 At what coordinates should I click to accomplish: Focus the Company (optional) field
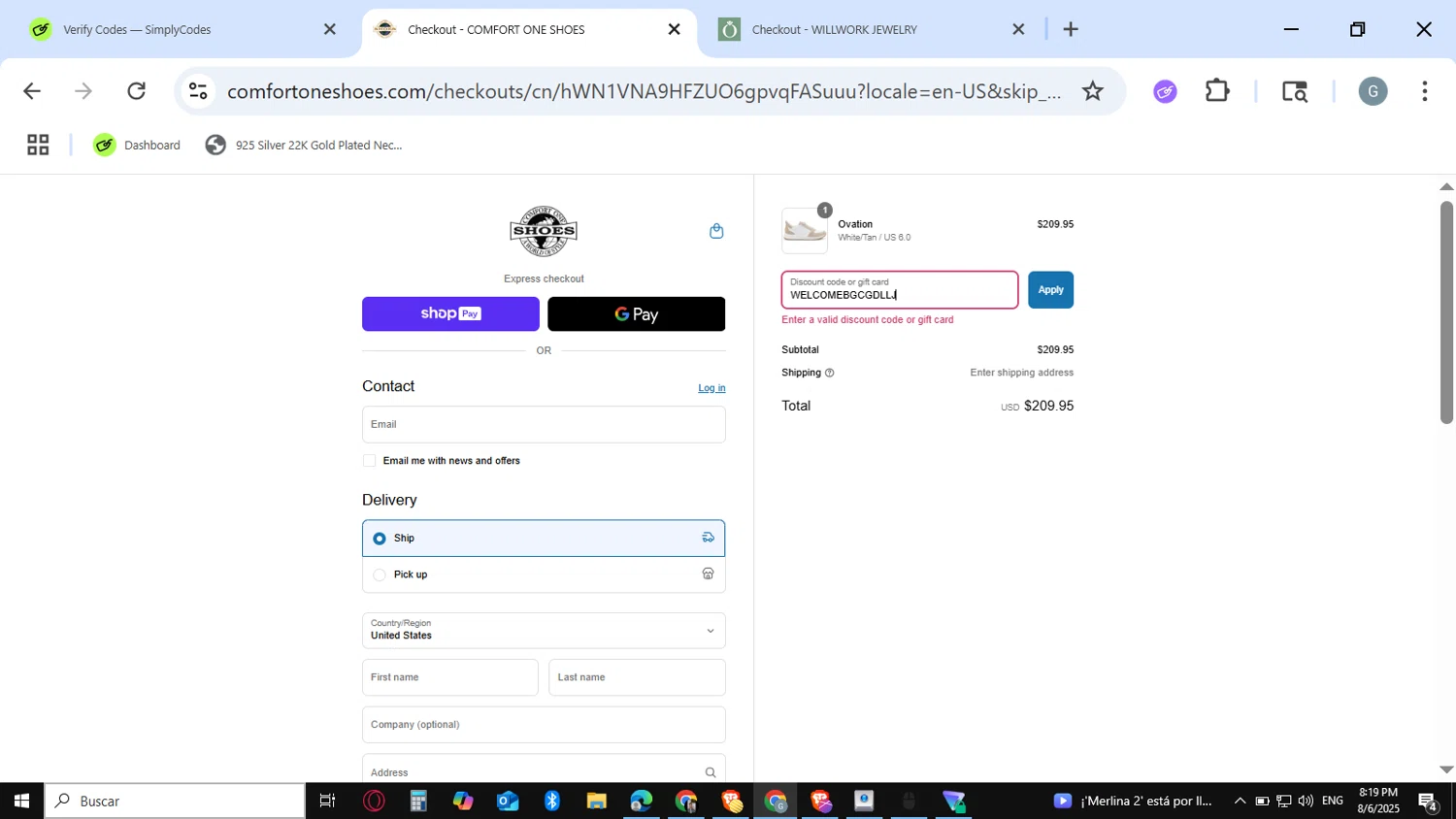pos(544,725)
